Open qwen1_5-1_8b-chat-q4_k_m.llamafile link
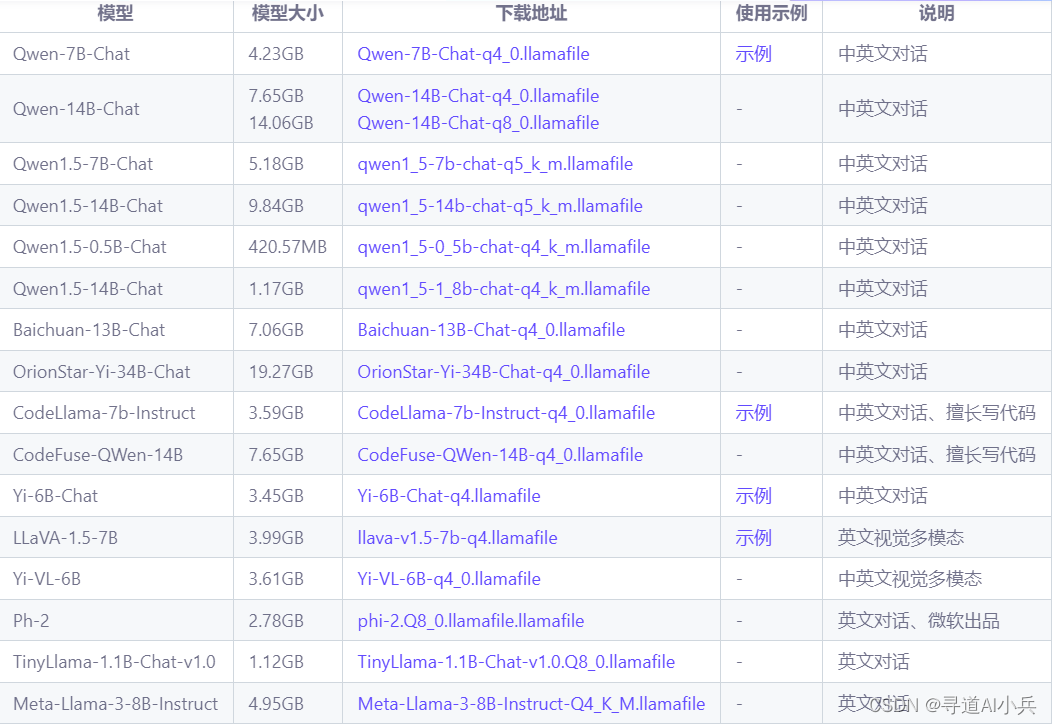Screen dimensions: 1052x725 503,289
